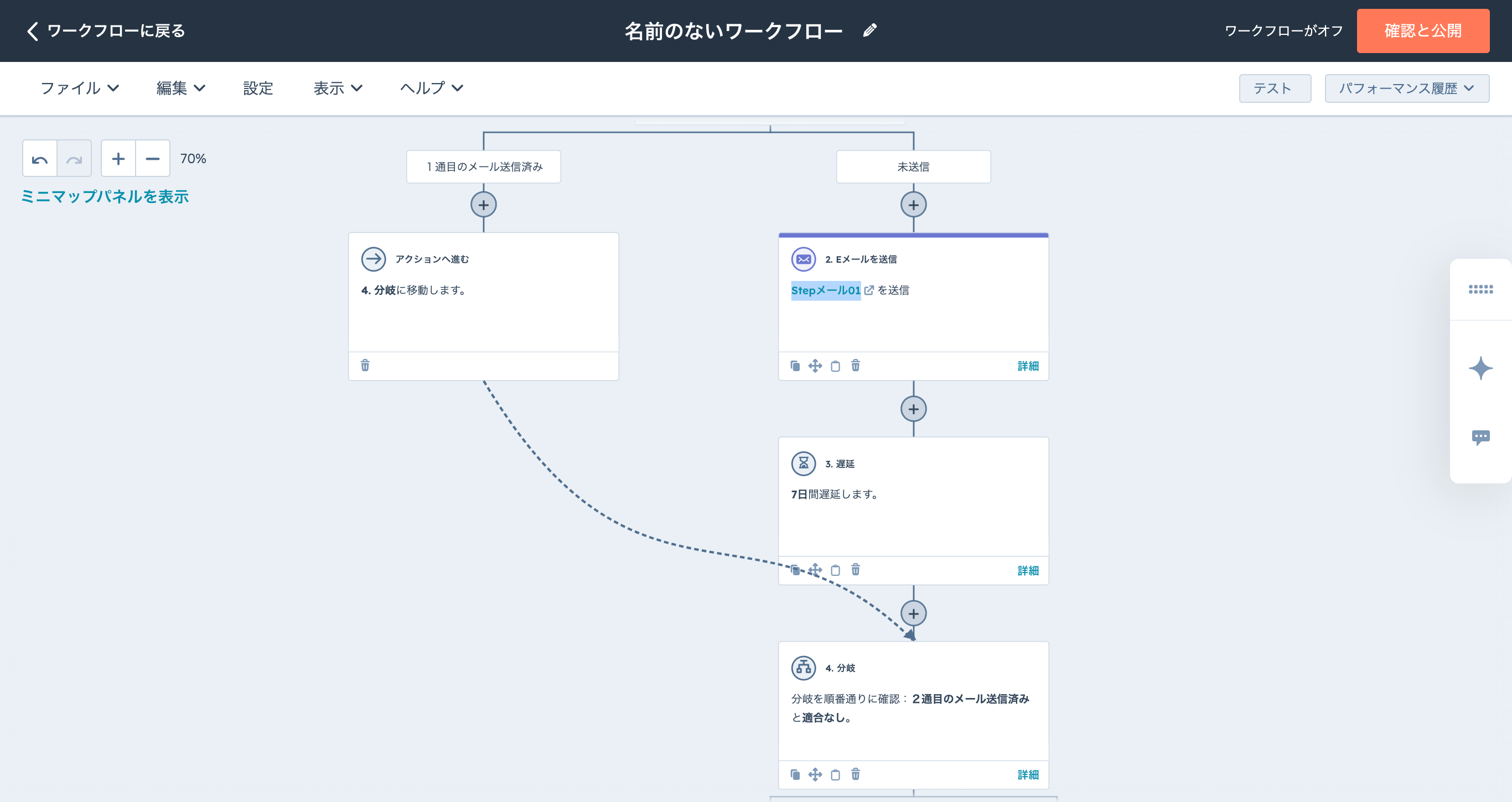The height and width of the screenshot is (802, 1512).
Task: Click the redo arrow button
Action: (x=74, y=158)
